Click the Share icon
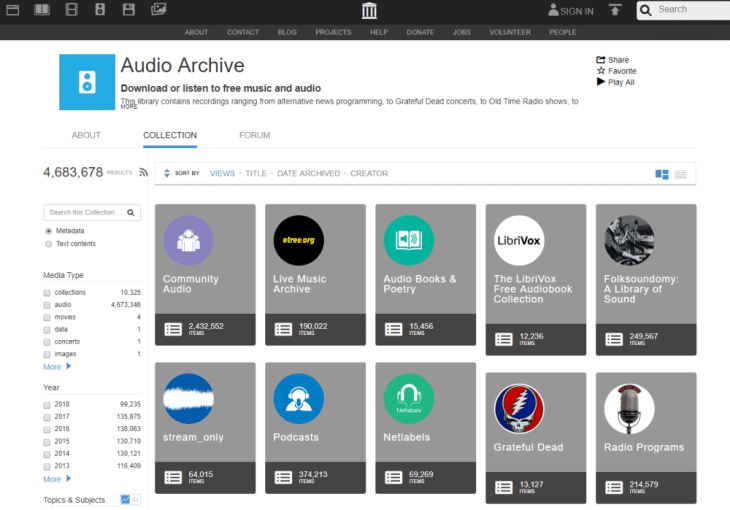The width and height of the screenshot is (730, 510). point(601,60)
